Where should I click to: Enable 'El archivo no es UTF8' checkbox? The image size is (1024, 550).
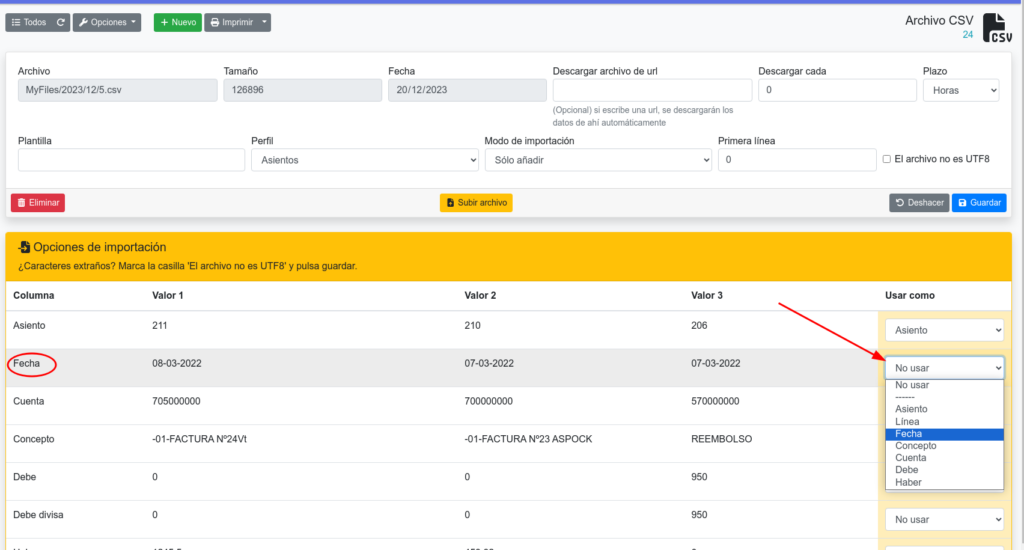point(887,159)
